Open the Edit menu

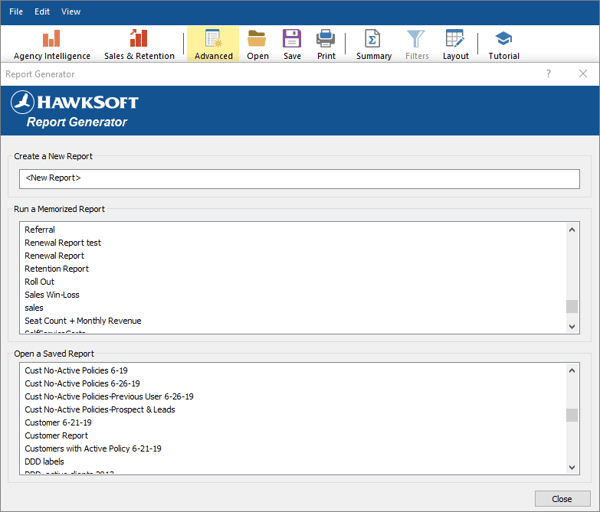tap(42, 12)
